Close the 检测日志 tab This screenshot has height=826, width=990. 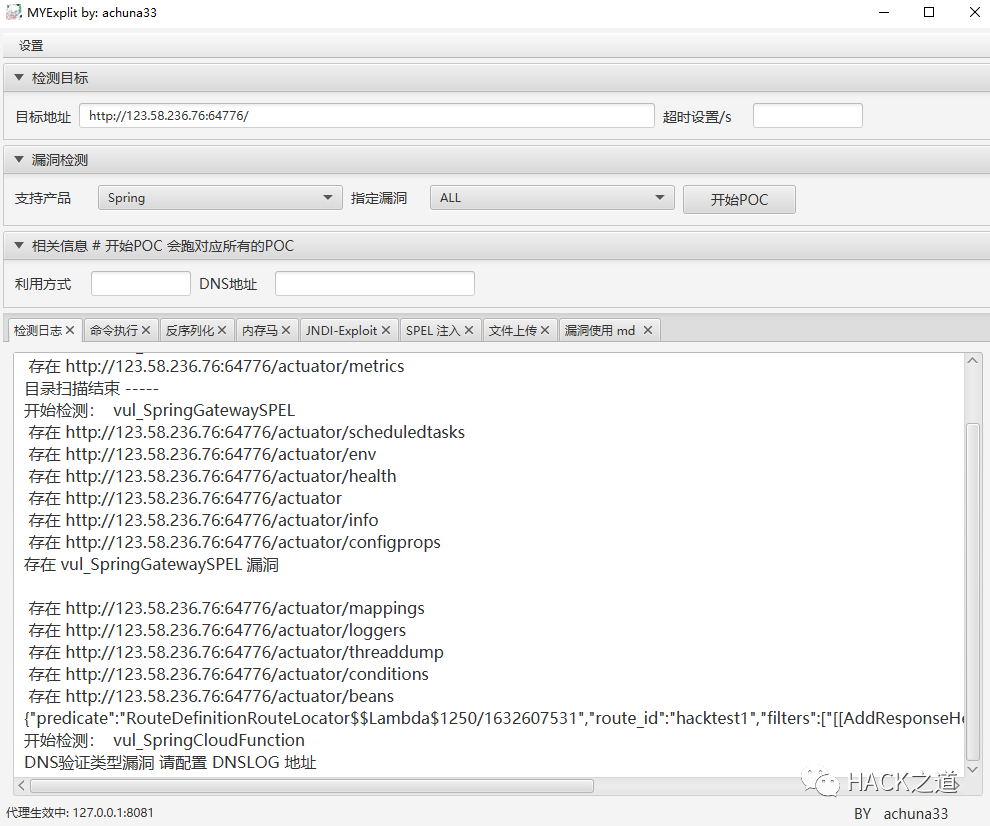(70, 330)
